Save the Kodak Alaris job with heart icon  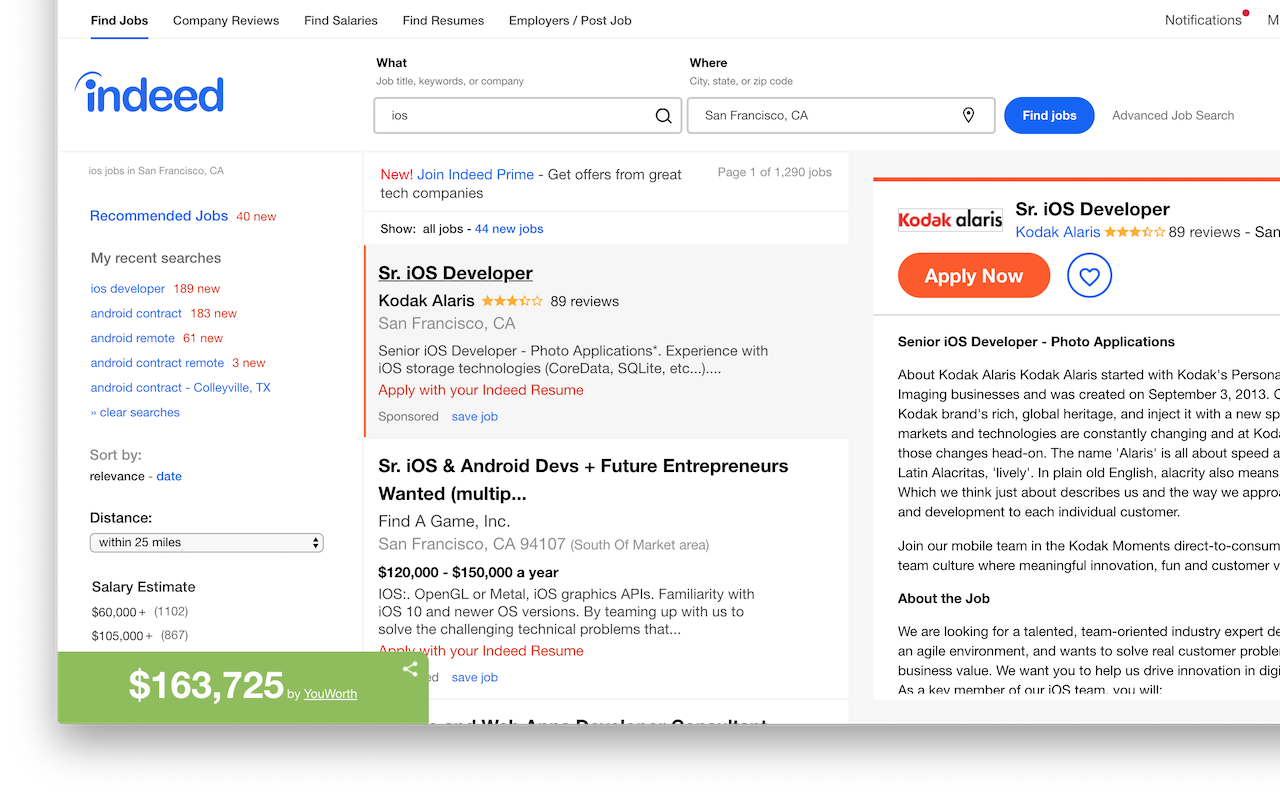point(1089,275)
